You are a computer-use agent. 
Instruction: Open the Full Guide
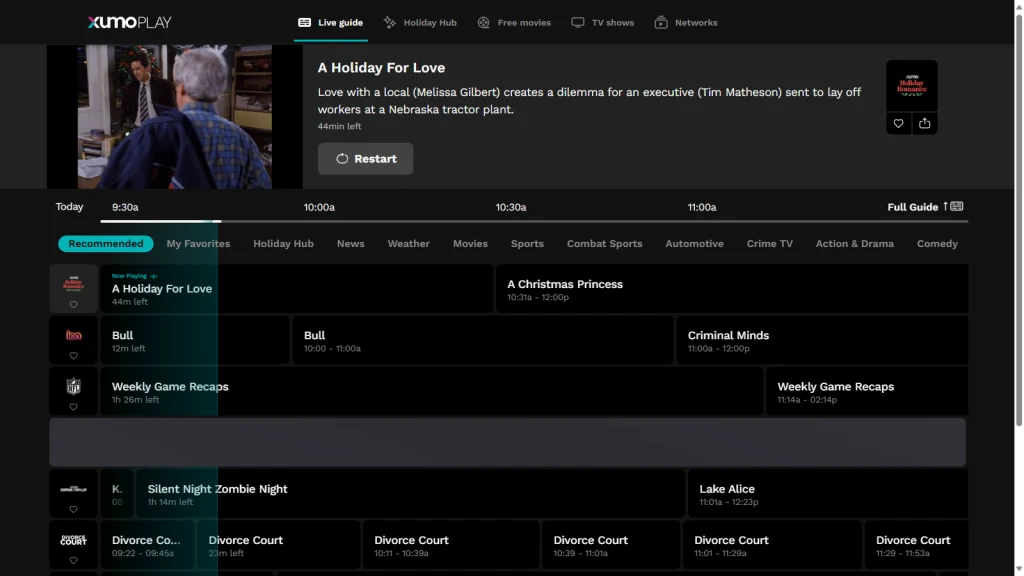point(925,207)
